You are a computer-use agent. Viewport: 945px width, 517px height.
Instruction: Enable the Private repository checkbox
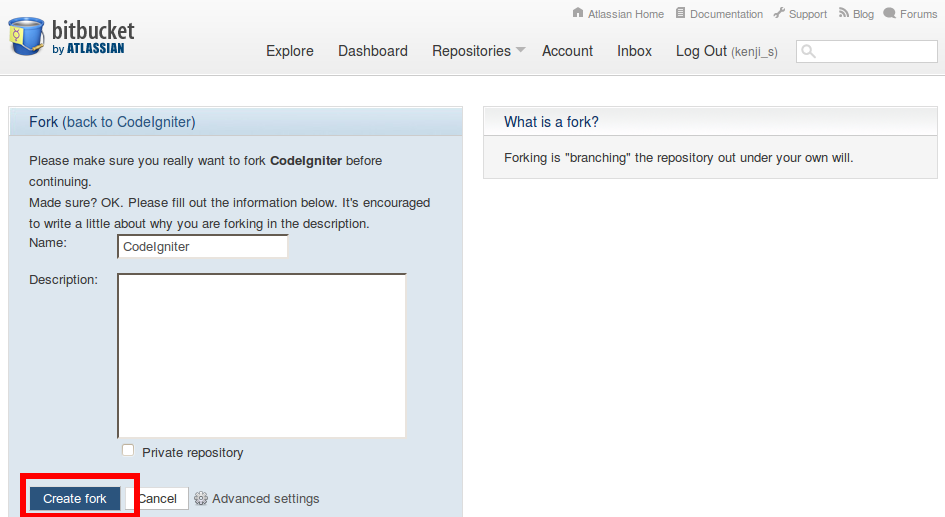click(x=128, y=450)
